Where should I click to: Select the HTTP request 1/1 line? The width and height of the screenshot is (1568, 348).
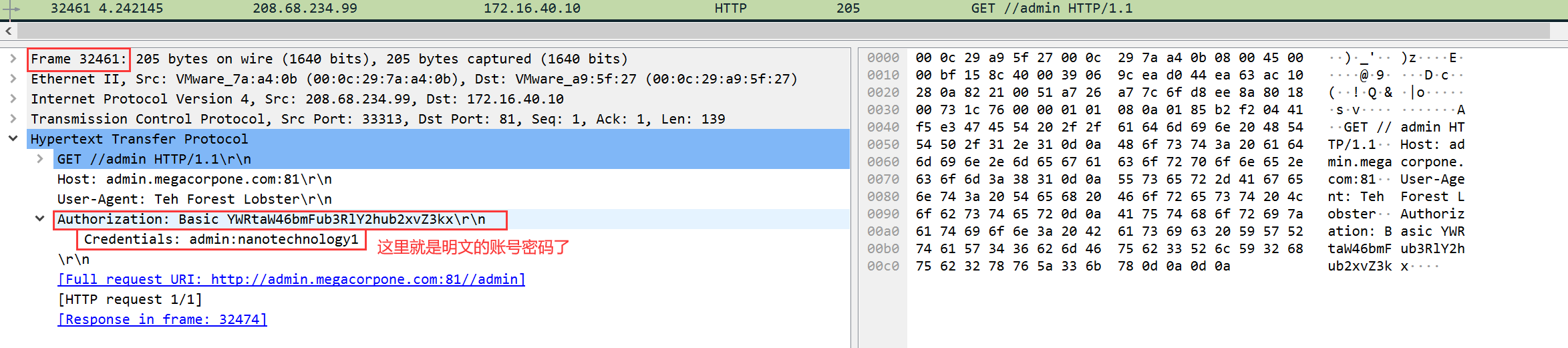130,299
